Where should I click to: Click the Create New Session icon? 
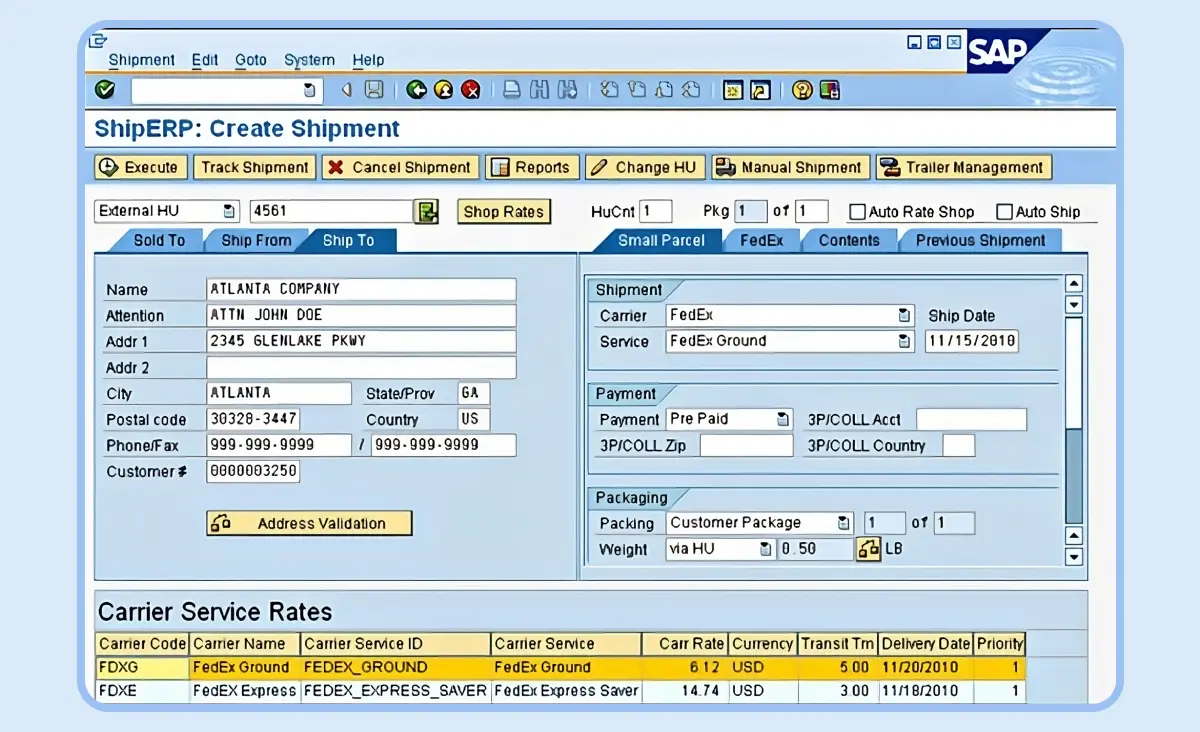733,90
